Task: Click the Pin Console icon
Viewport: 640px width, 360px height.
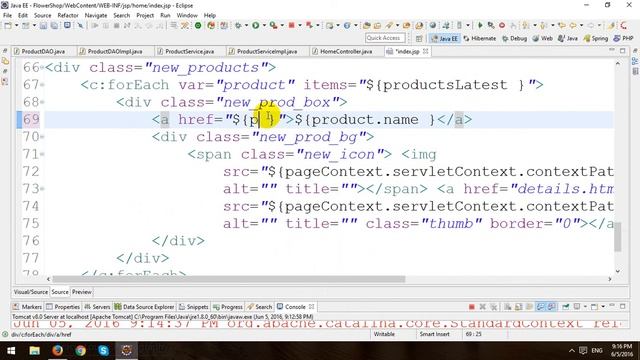Action: click(x=566, y=307)
